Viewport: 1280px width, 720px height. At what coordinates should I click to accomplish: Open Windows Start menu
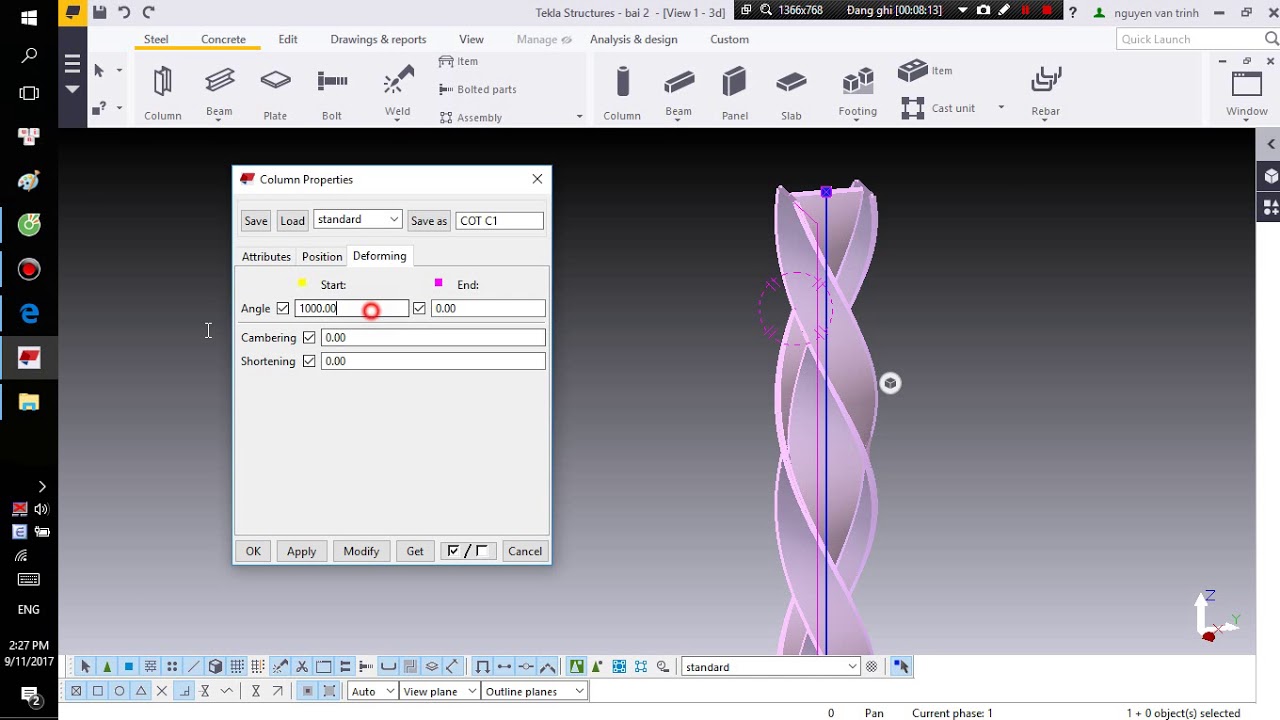29,18
